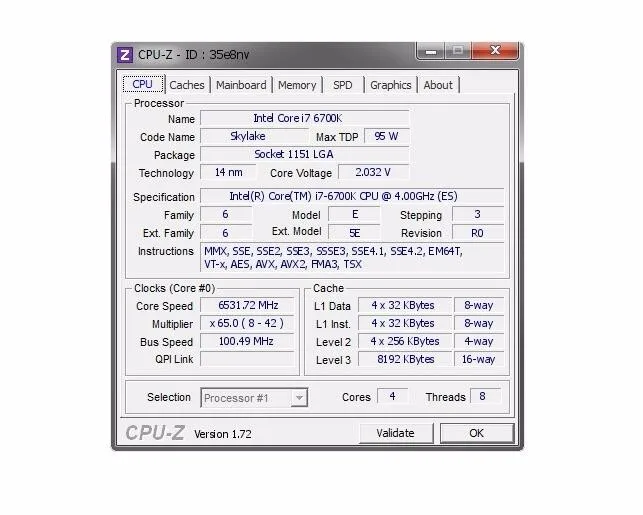Select the Memory tab
Image resolution: width=643 pixels, height=515 pixels.
[x=297, y=85]
